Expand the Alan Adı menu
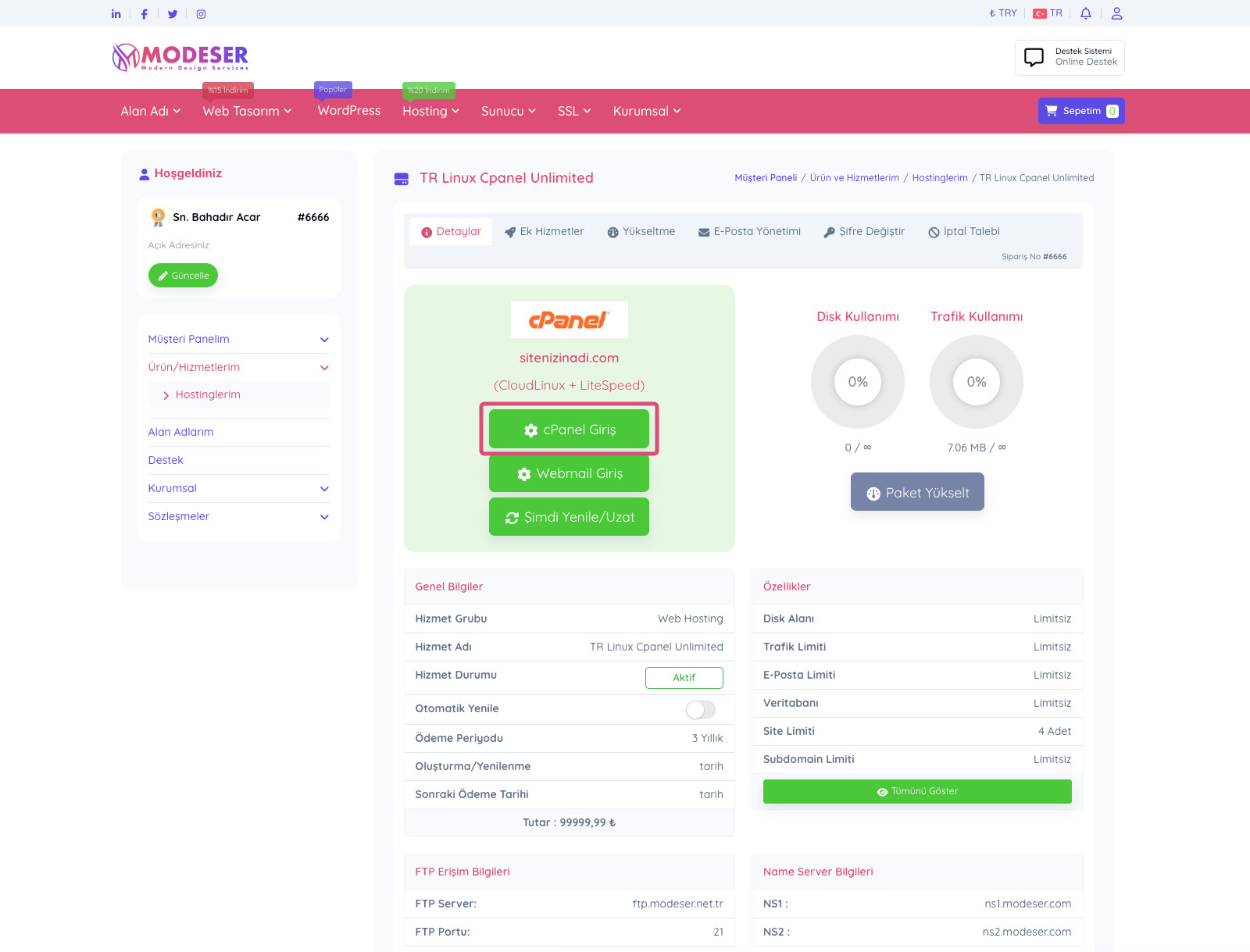The height and width of the screenshot is (952, 1250). coord(151,111)
